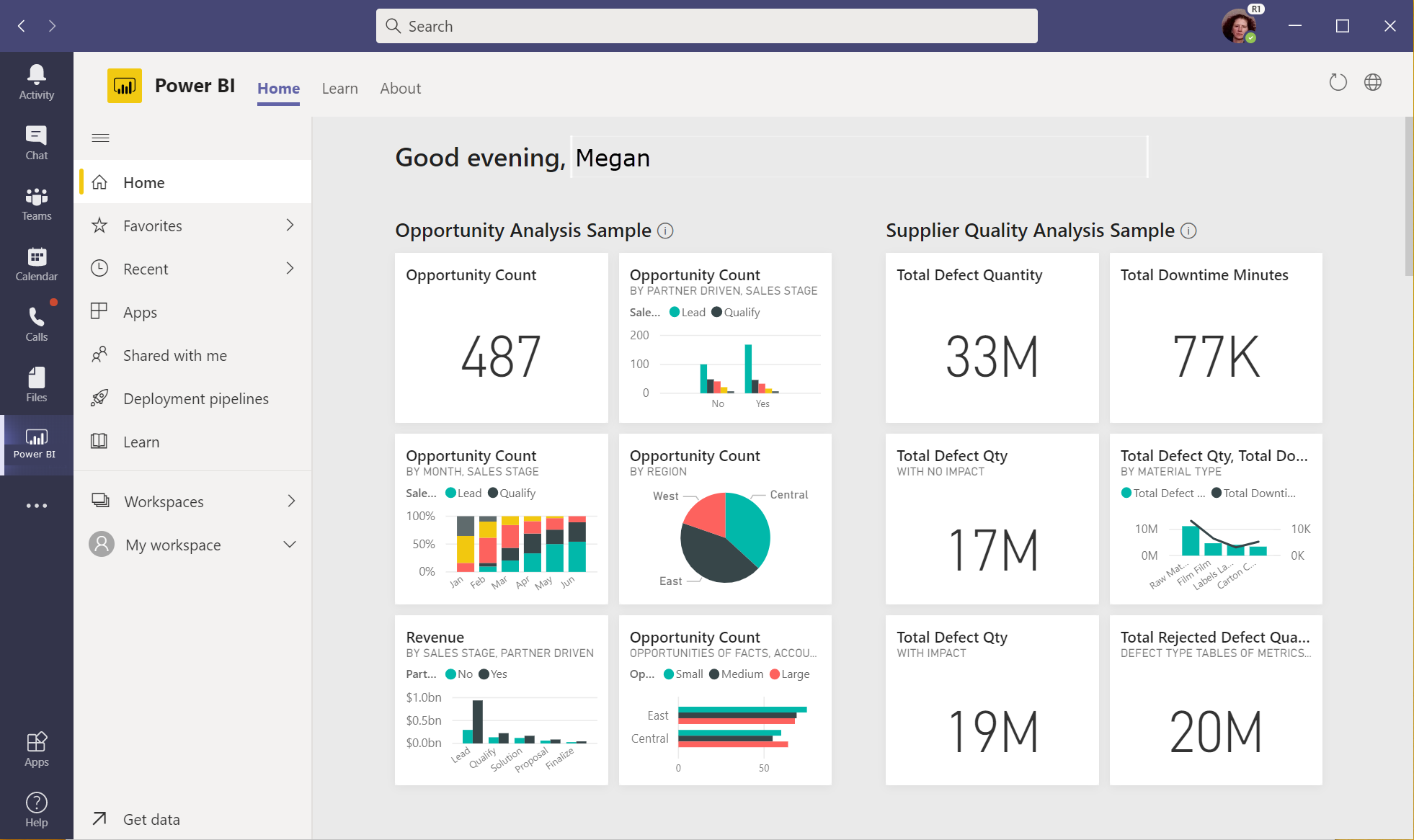The height and width of the screenshot is (840, 1414).
Task: Click the Power BI Teams app icon in sidebar
Action: pyautogui.click(x=34, y=443)
